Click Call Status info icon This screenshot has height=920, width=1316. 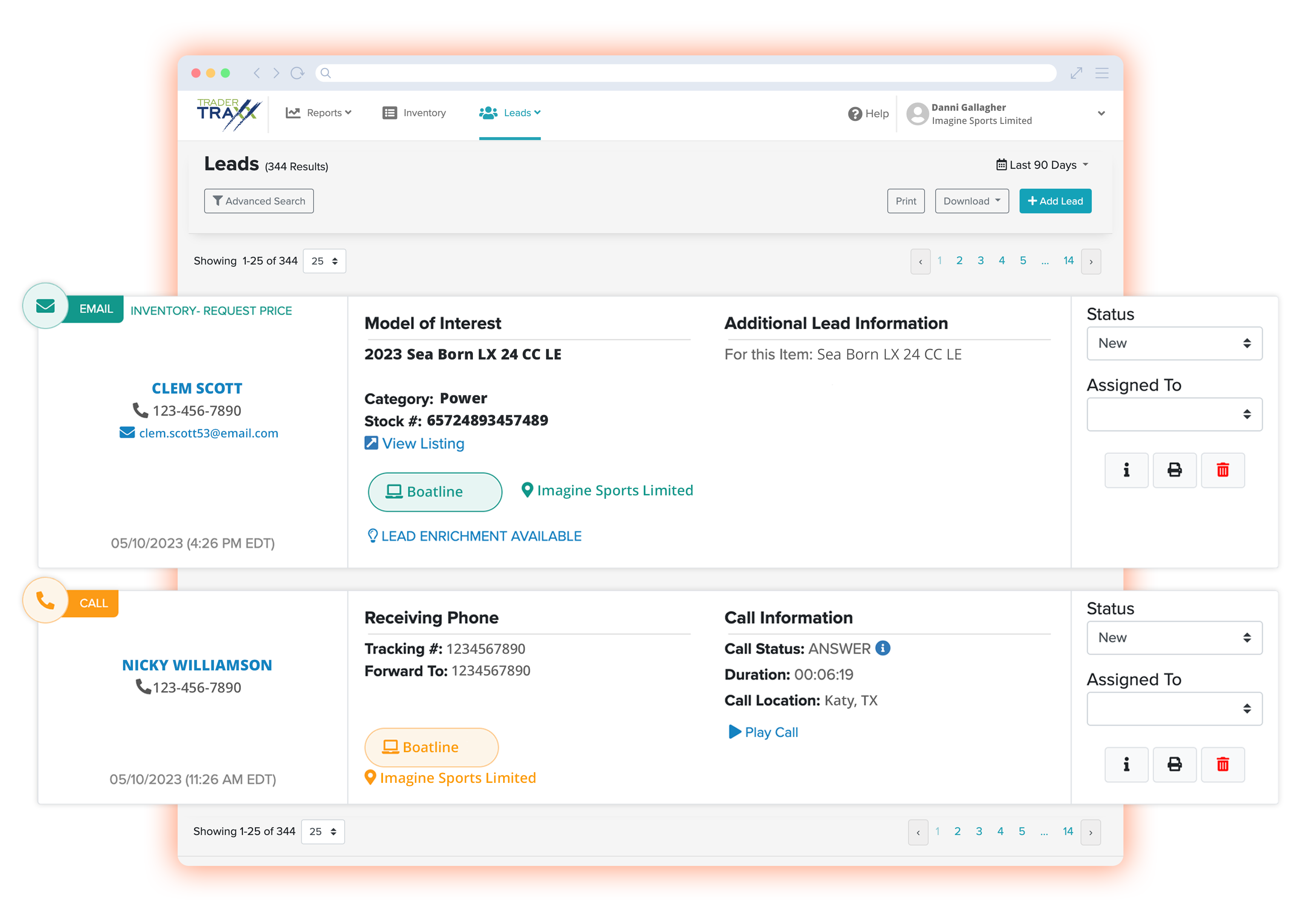pos(883,648)
